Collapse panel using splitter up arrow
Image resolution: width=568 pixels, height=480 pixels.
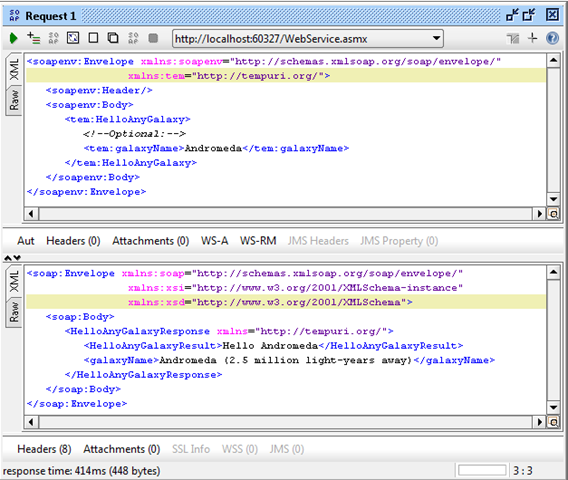(x=7, y=258)
